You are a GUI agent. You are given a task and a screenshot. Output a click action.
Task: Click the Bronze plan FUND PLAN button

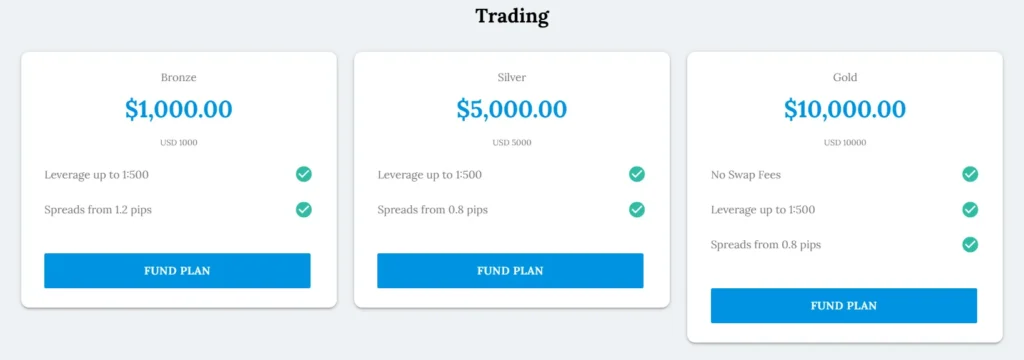tap(177, 270)
